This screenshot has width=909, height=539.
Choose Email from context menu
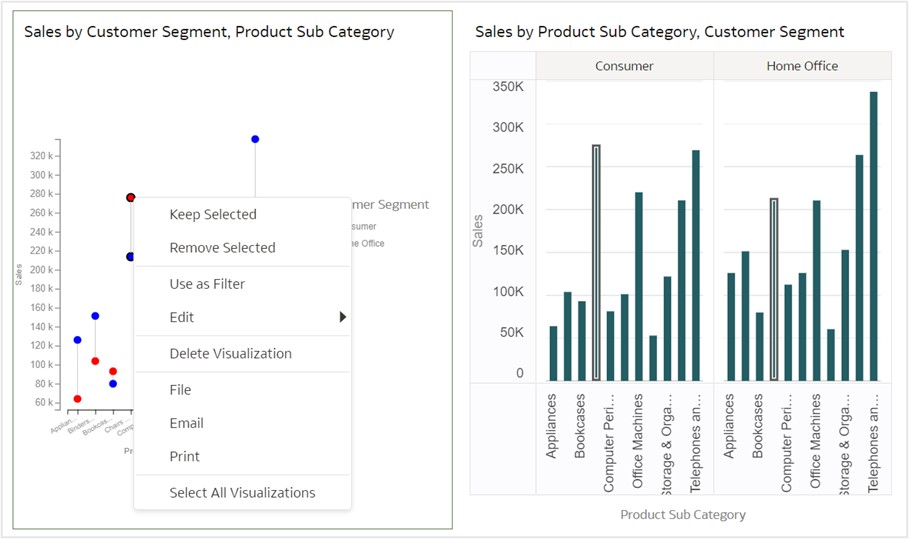186,423
